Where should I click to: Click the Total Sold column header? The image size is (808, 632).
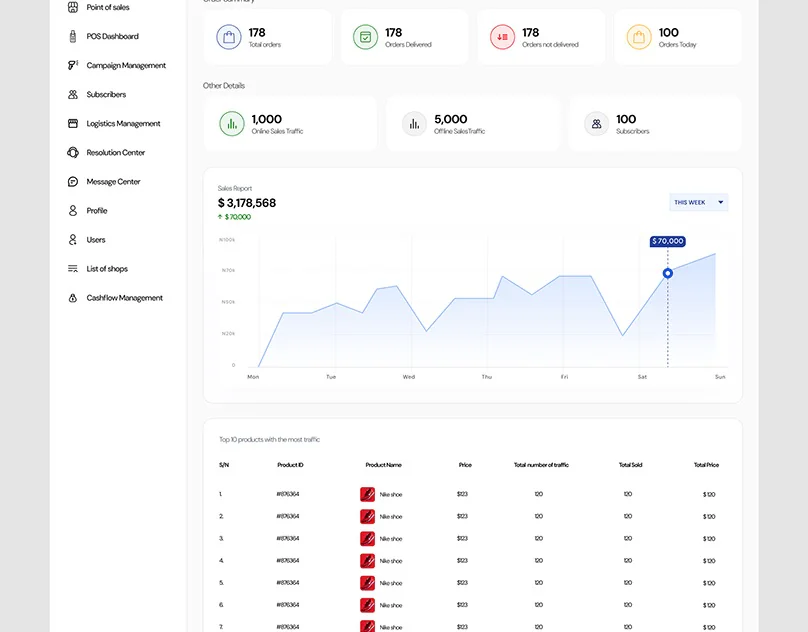[x=630, y=465]
